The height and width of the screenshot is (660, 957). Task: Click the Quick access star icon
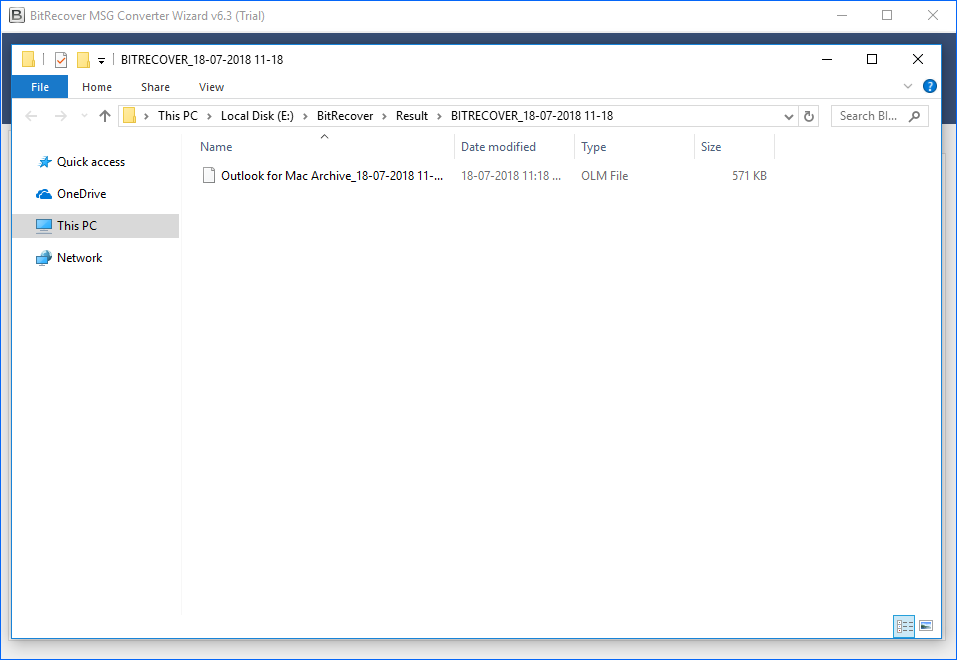(x=45, y=162)
